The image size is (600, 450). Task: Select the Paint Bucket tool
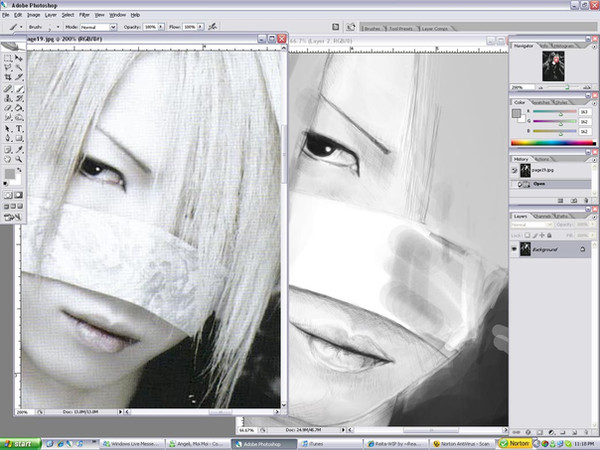pyautogui.click(x=19, y=108)
